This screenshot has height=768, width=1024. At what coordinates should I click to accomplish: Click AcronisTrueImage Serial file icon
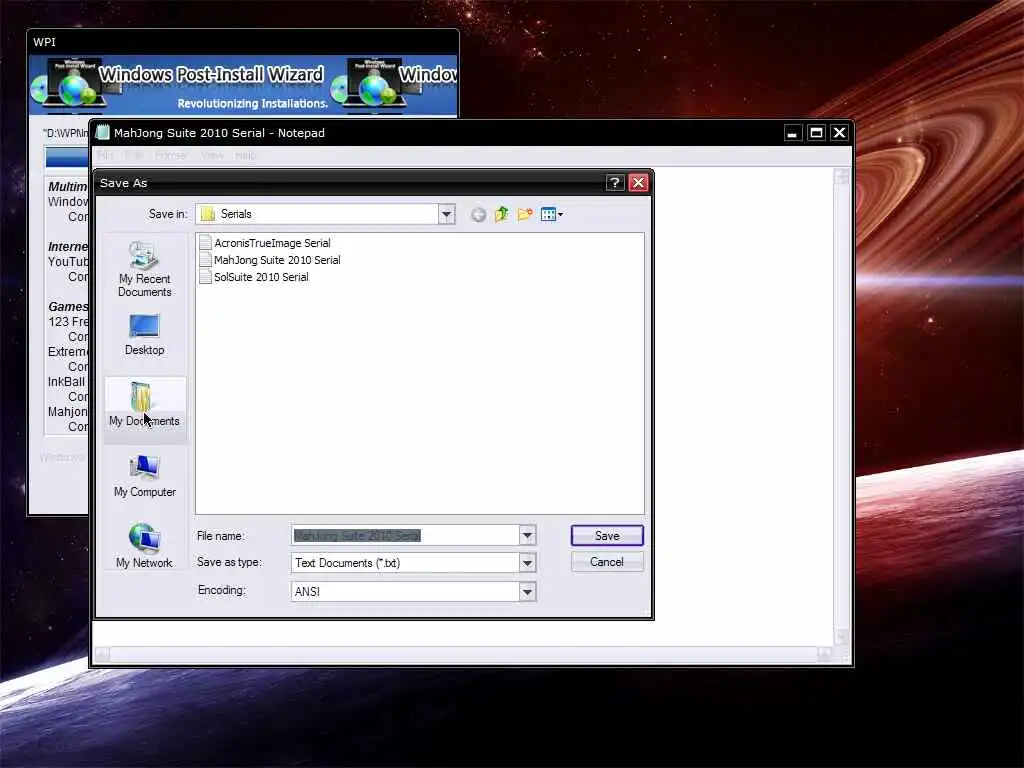coord(205,243)
